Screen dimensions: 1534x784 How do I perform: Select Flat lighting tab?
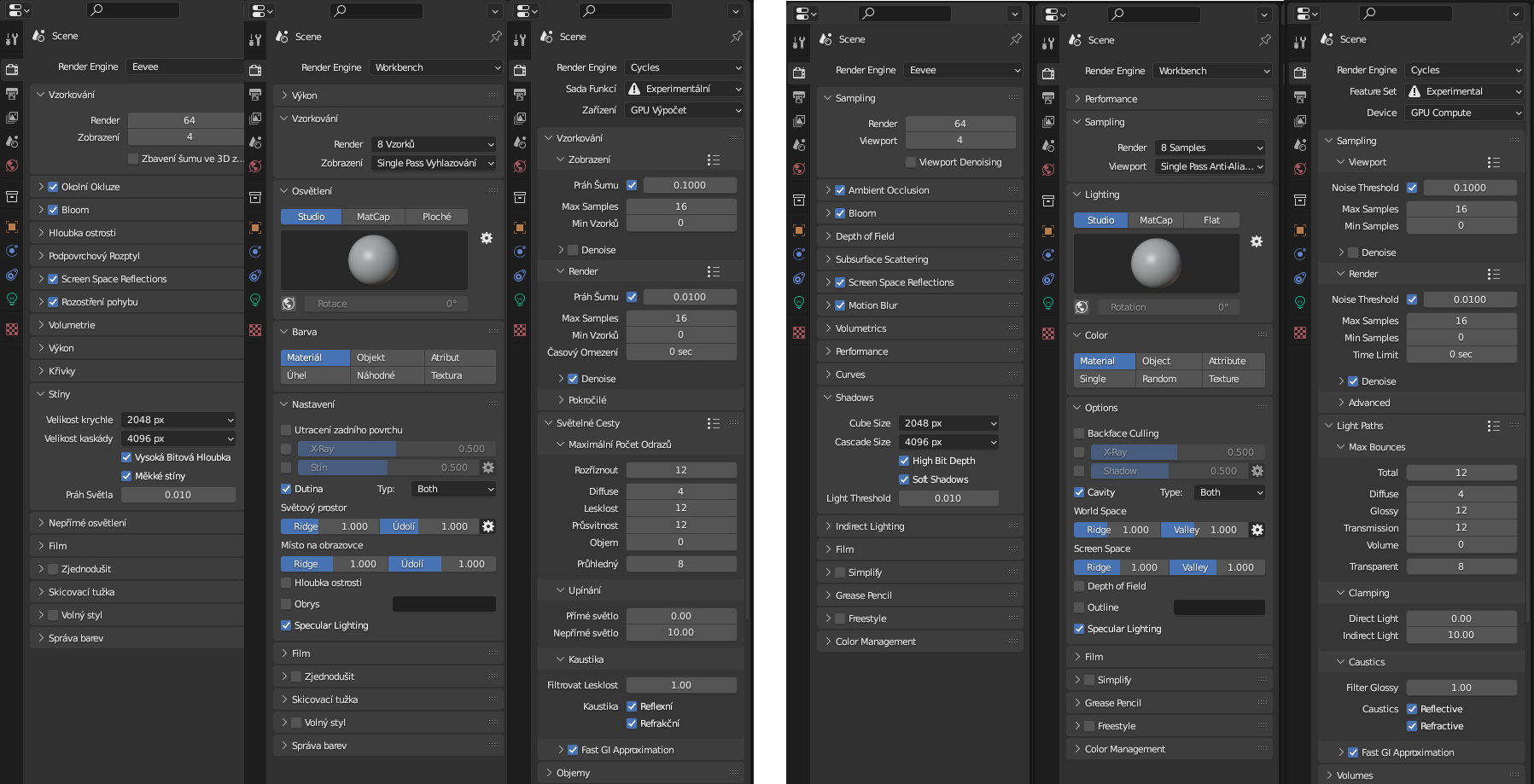point(1211,220)
